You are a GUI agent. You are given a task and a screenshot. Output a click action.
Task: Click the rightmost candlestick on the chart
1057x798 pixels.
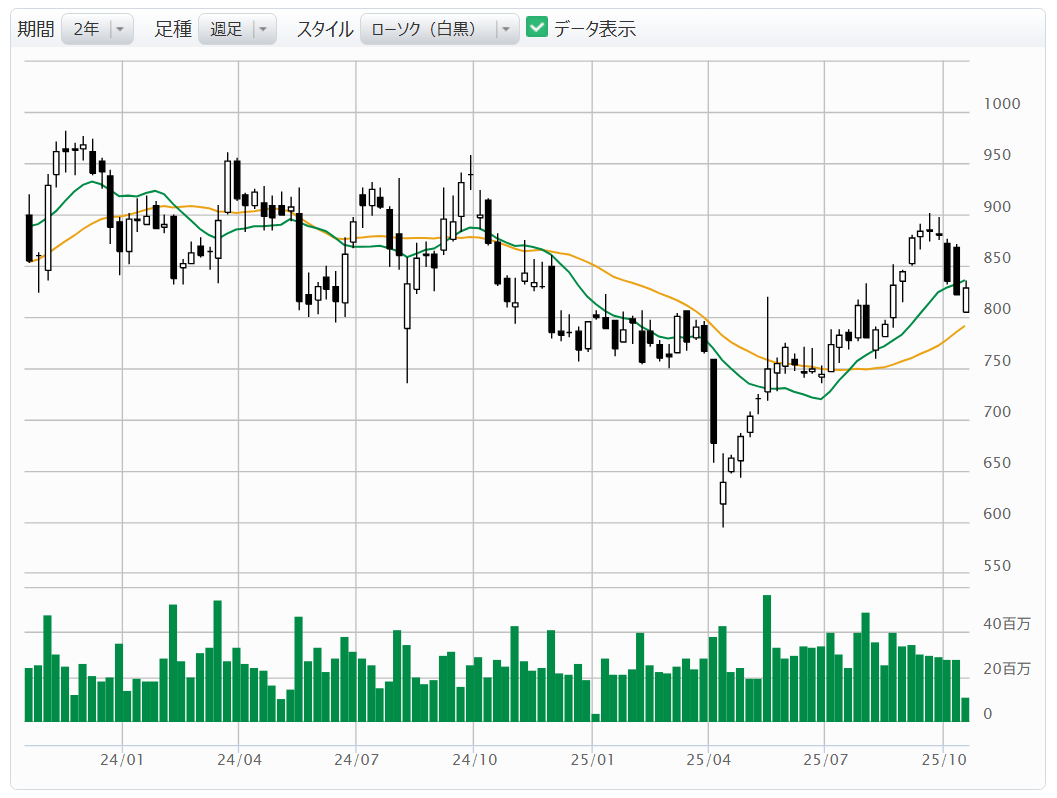pyautogui.click(x=966, y=300)
